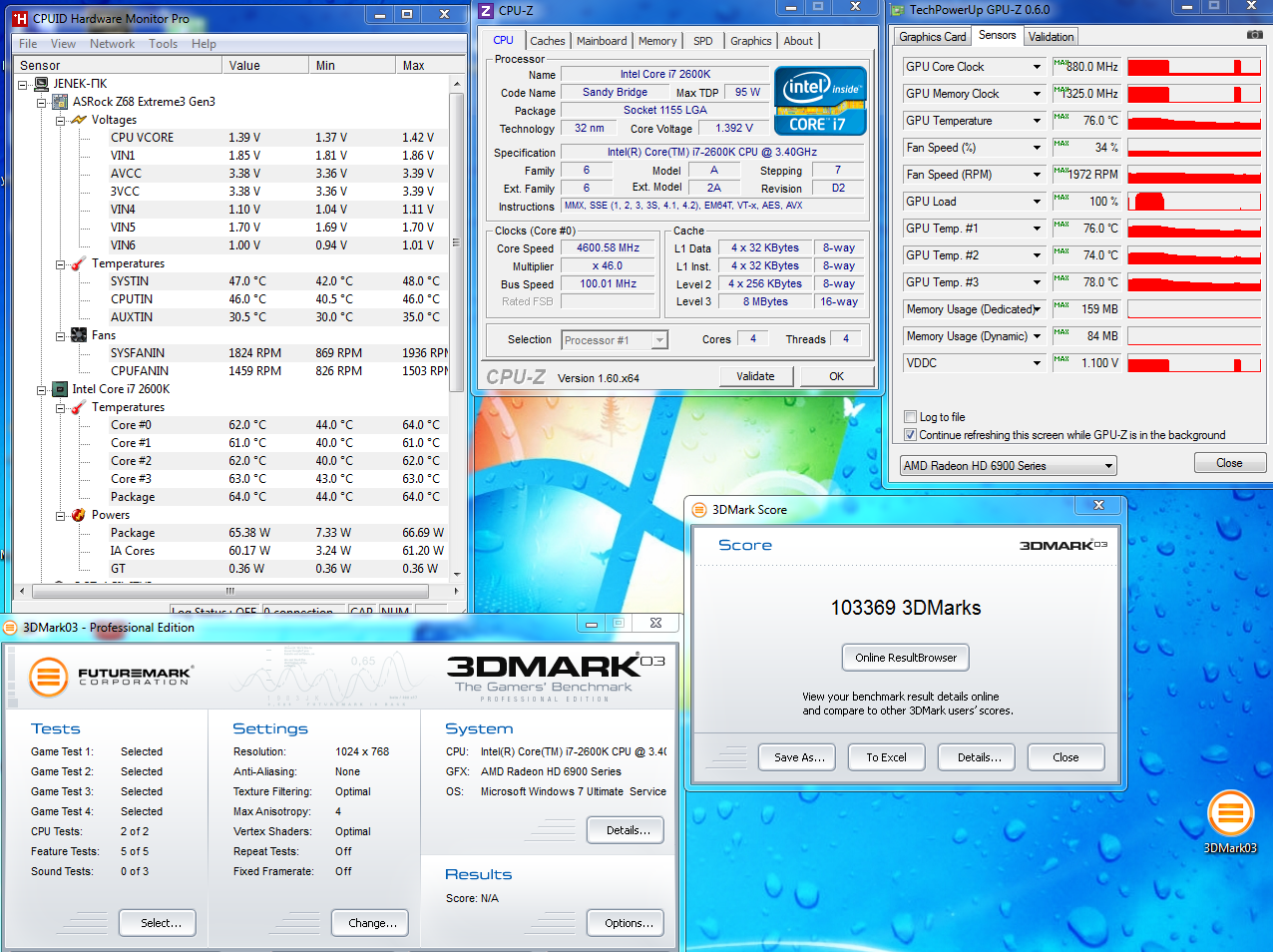Click the Fans icon in the sensor tree

click(x=79, y=335)
